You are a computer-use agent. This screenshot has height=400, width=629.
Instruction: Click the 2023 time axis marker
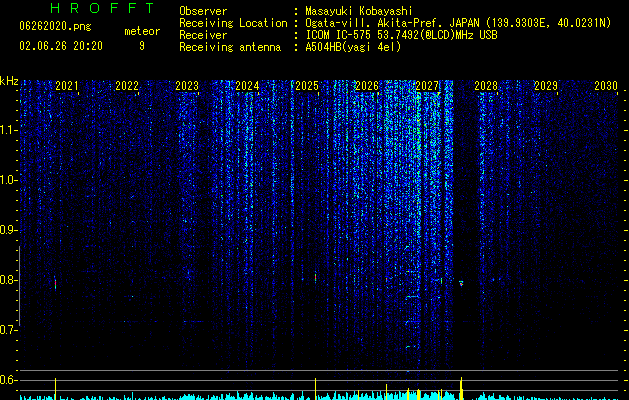[187, 86]
